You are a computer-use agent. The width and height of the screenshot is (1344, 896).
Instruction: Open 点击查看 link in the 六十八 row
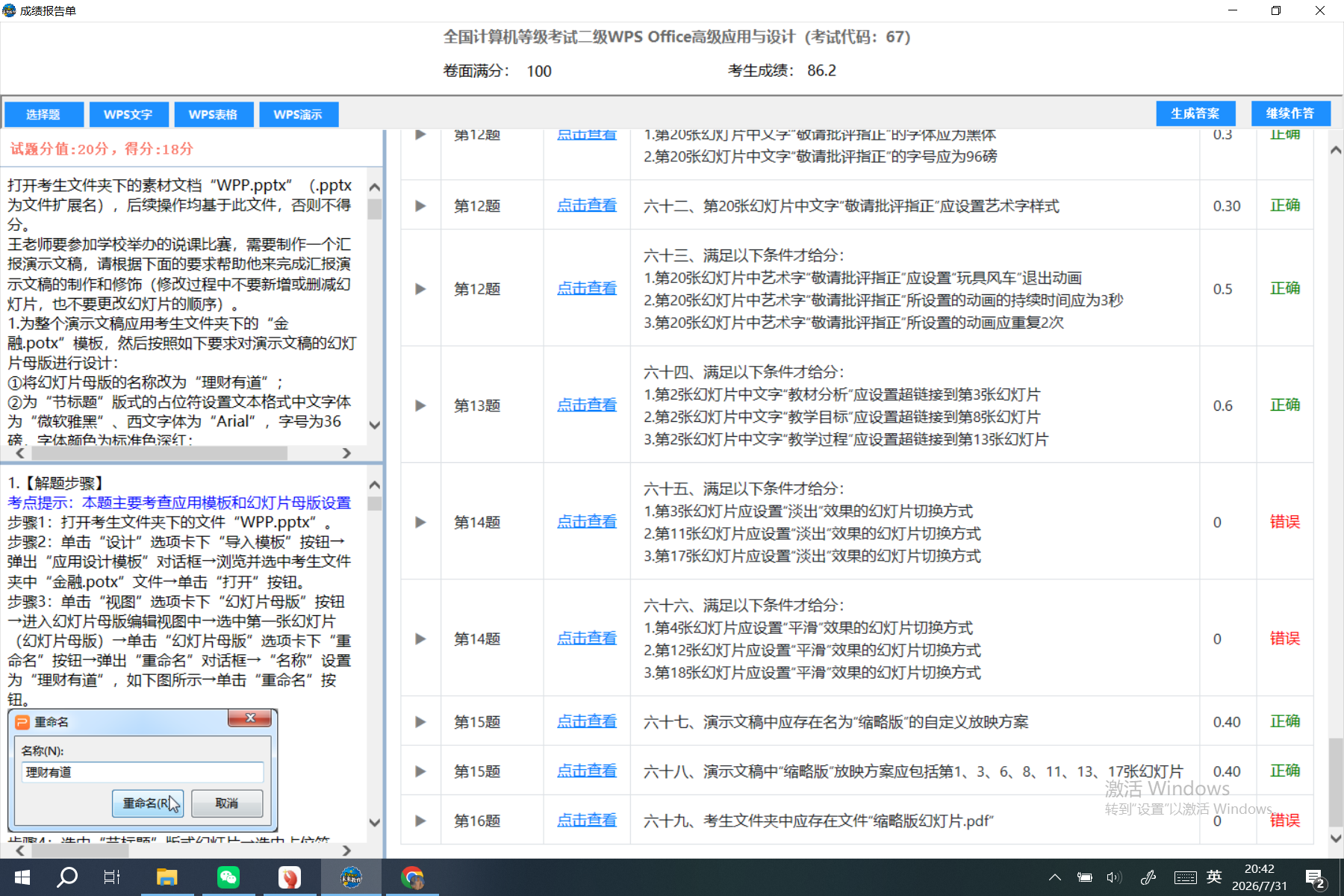click(x=587, y=771)
